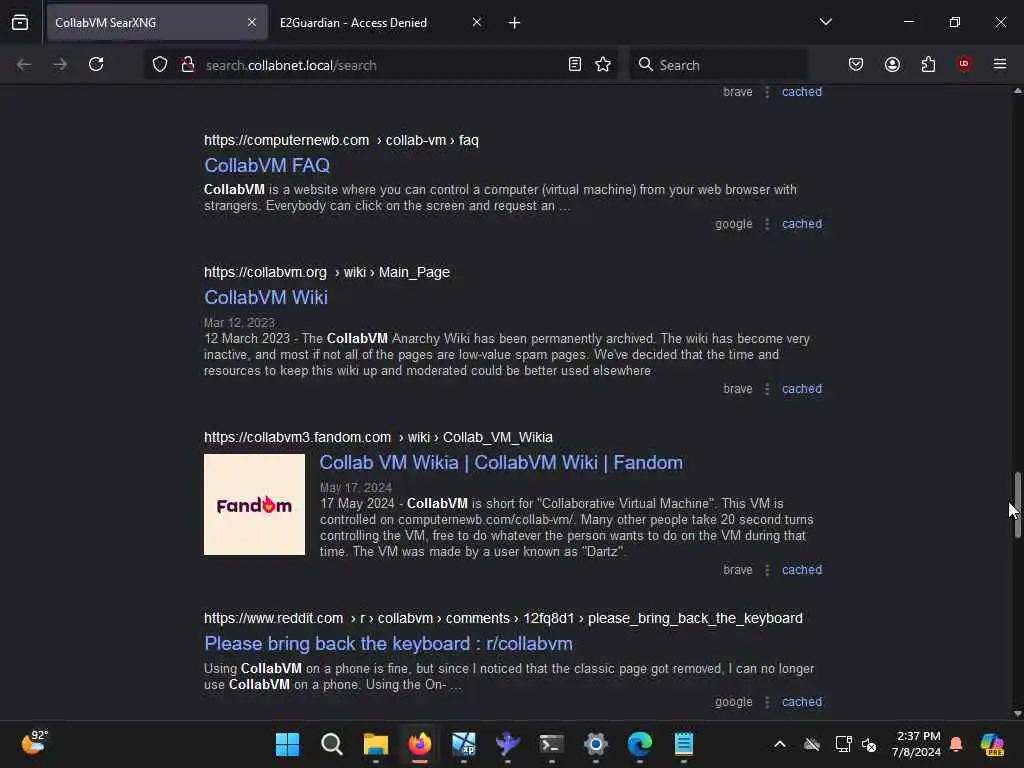Open the CollabVM Wiki result
Image resolution: width=1024 pixels, height=768 pixels.
pos(266,298)
